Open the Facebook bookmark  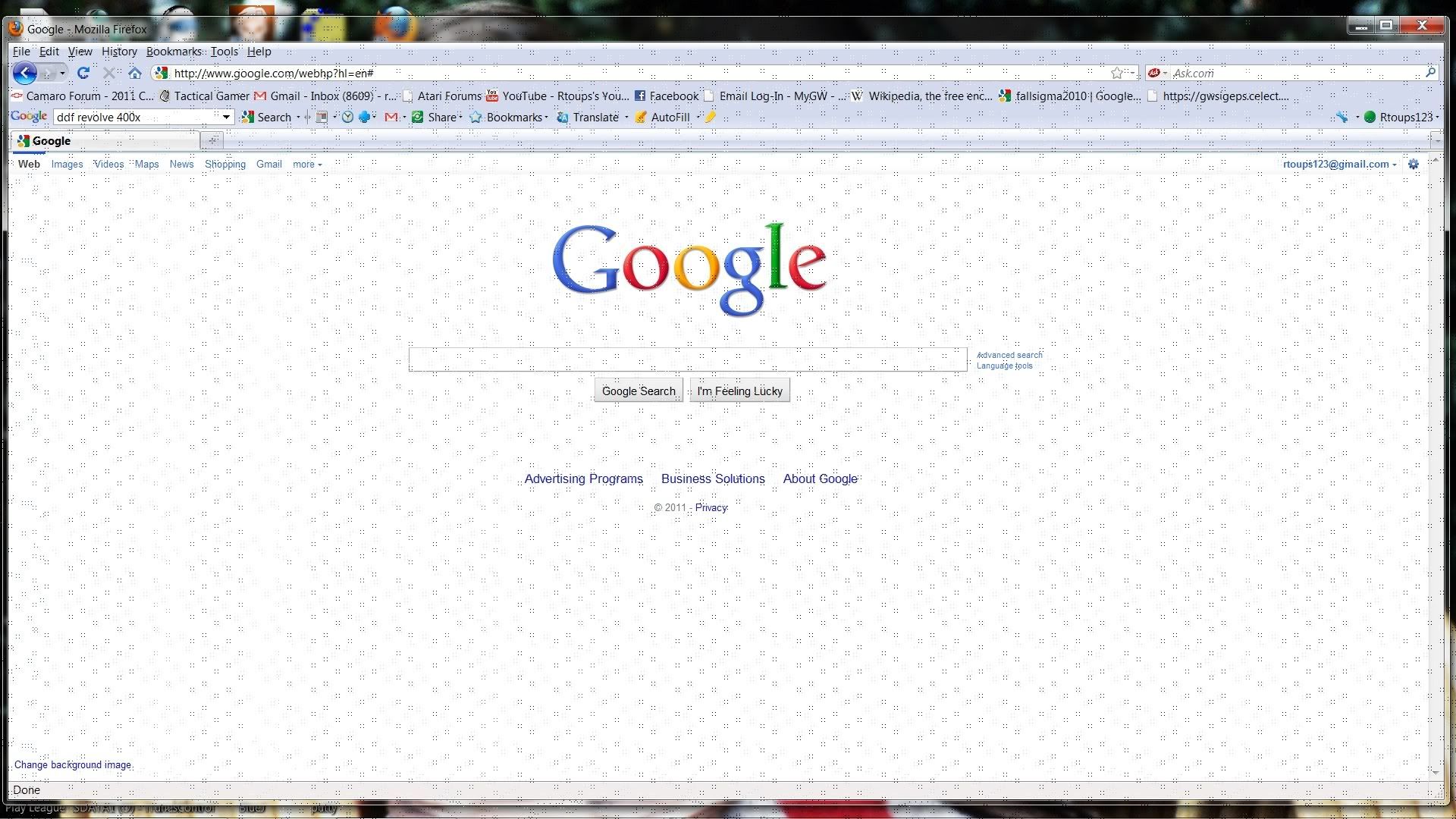(x=667, y=96)
